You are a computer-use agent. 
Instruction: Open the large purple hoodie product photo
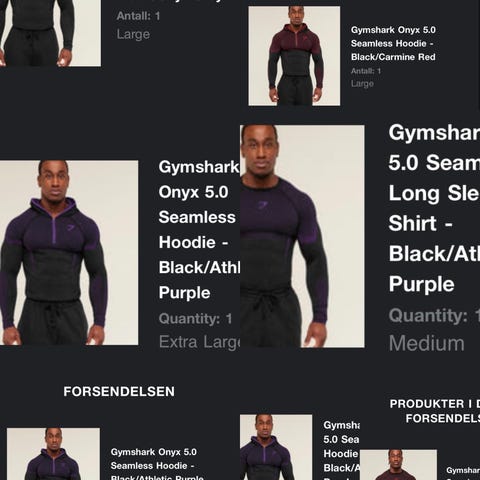coord(69,253)
